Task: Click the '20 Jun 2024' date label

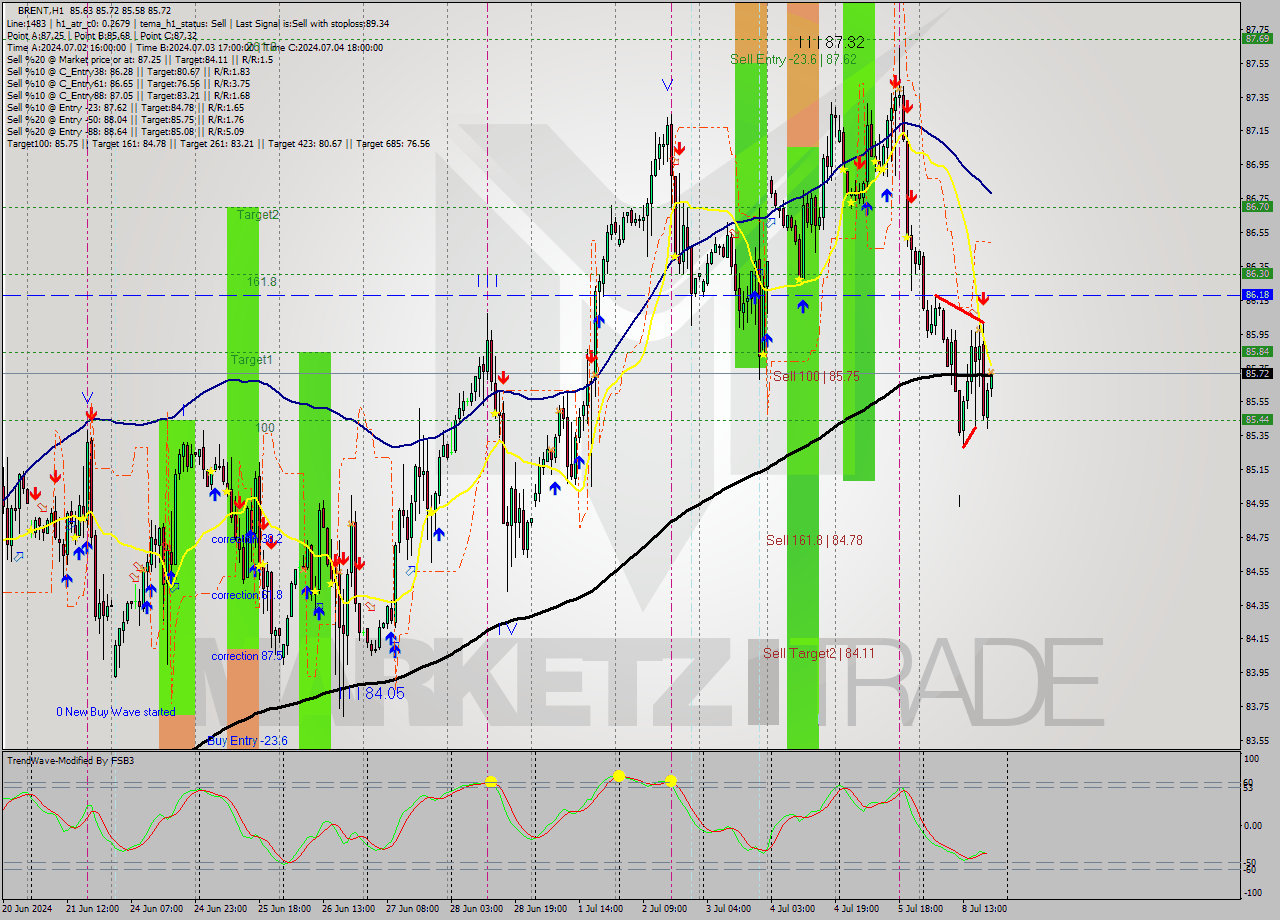Action: click(29, 909)
